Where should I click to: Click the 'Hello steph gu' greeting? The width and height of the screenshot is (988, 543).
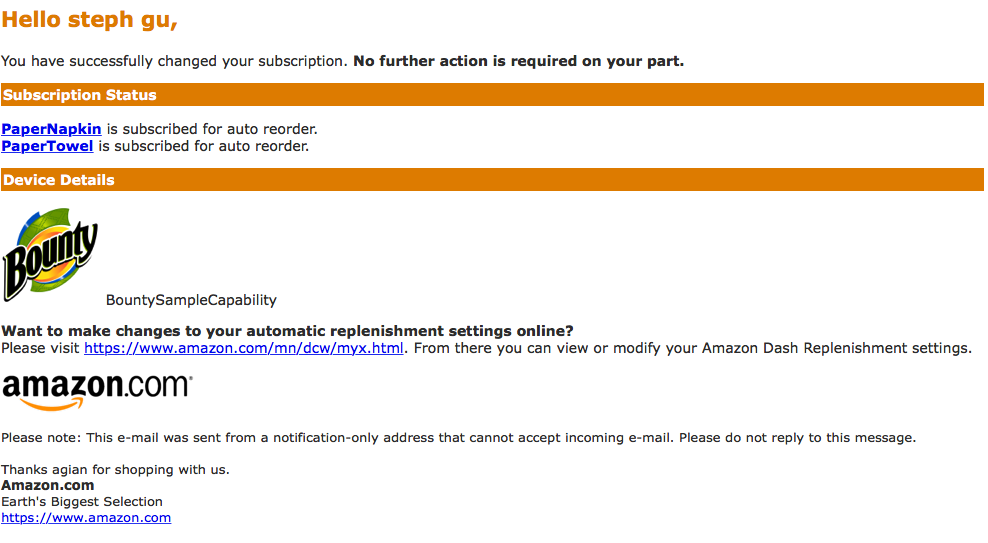(x=89, y=20)
